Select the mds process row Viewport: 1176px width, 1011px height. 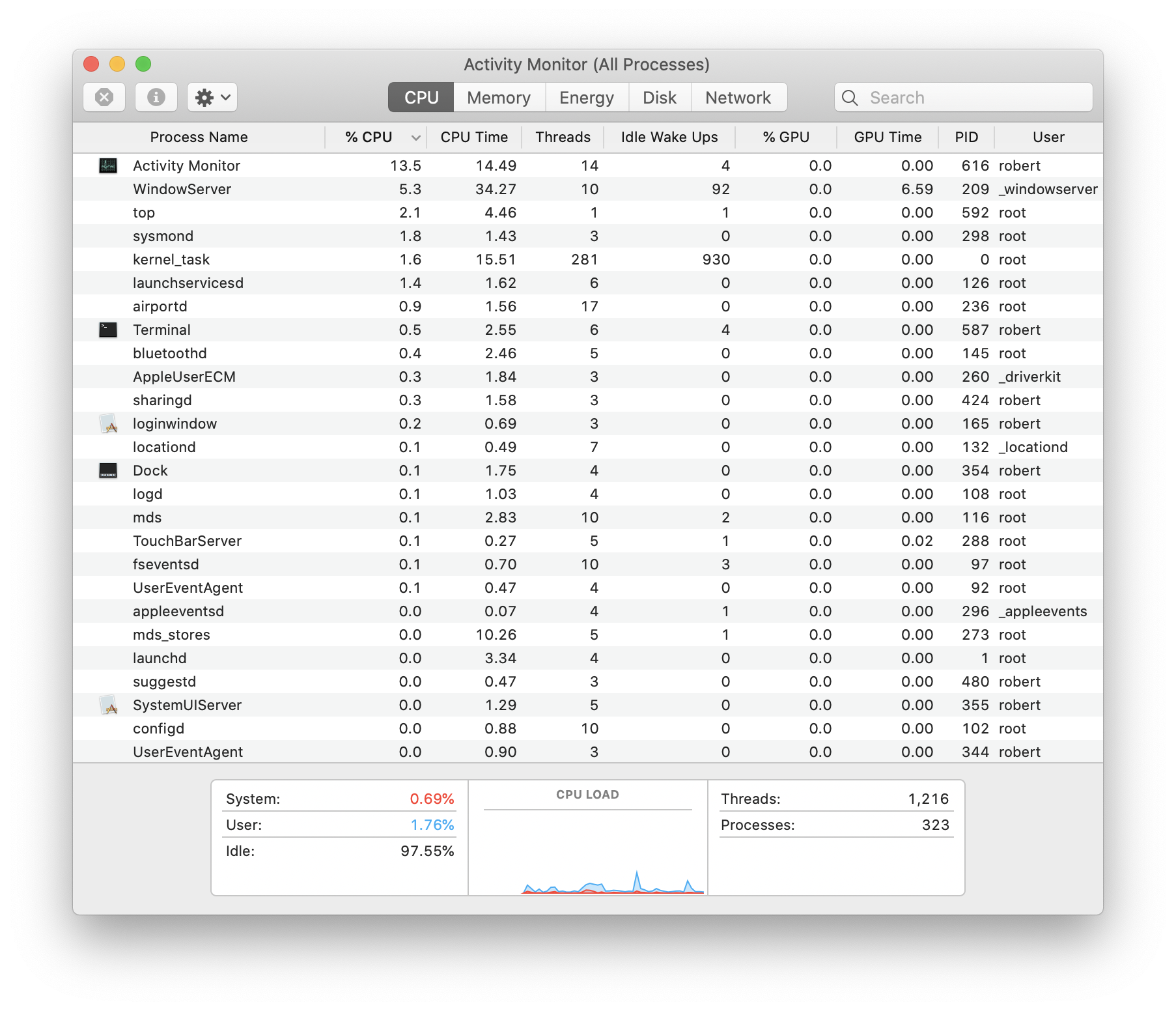point(588,517)
